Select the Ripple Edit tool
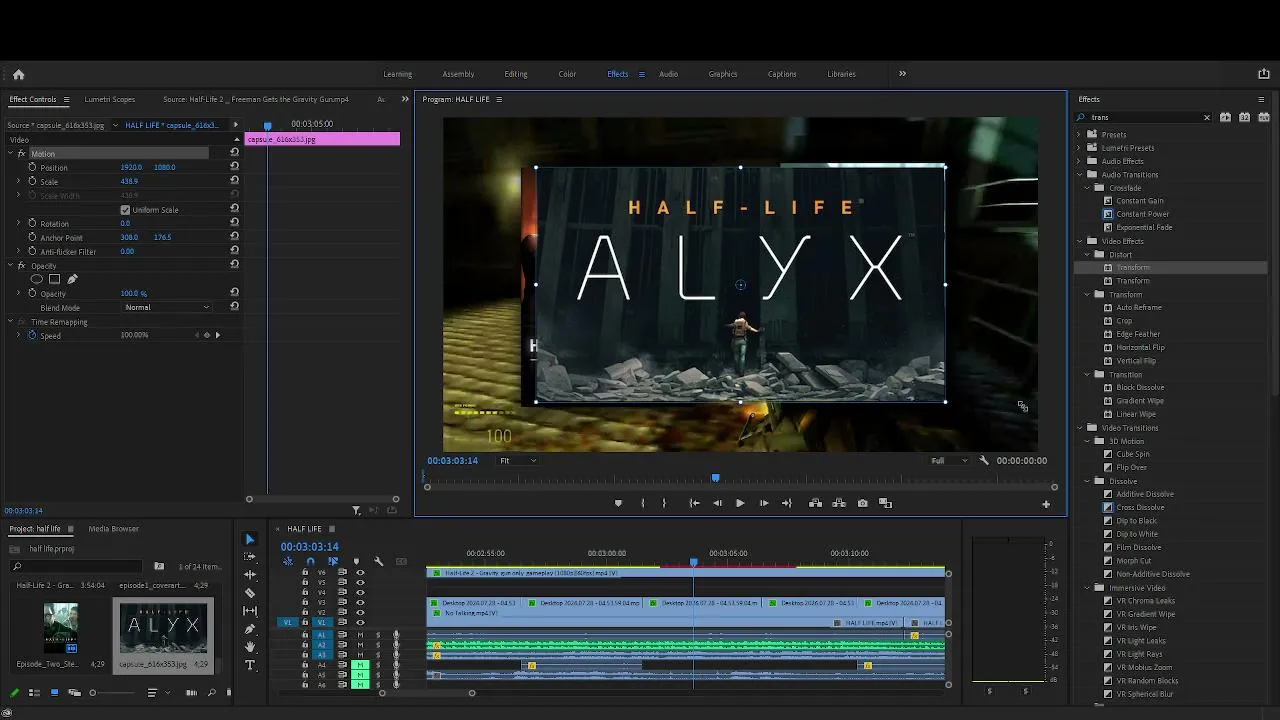Screen dimensions: 1280x720 pyautogui.click(x=250, y=575)
